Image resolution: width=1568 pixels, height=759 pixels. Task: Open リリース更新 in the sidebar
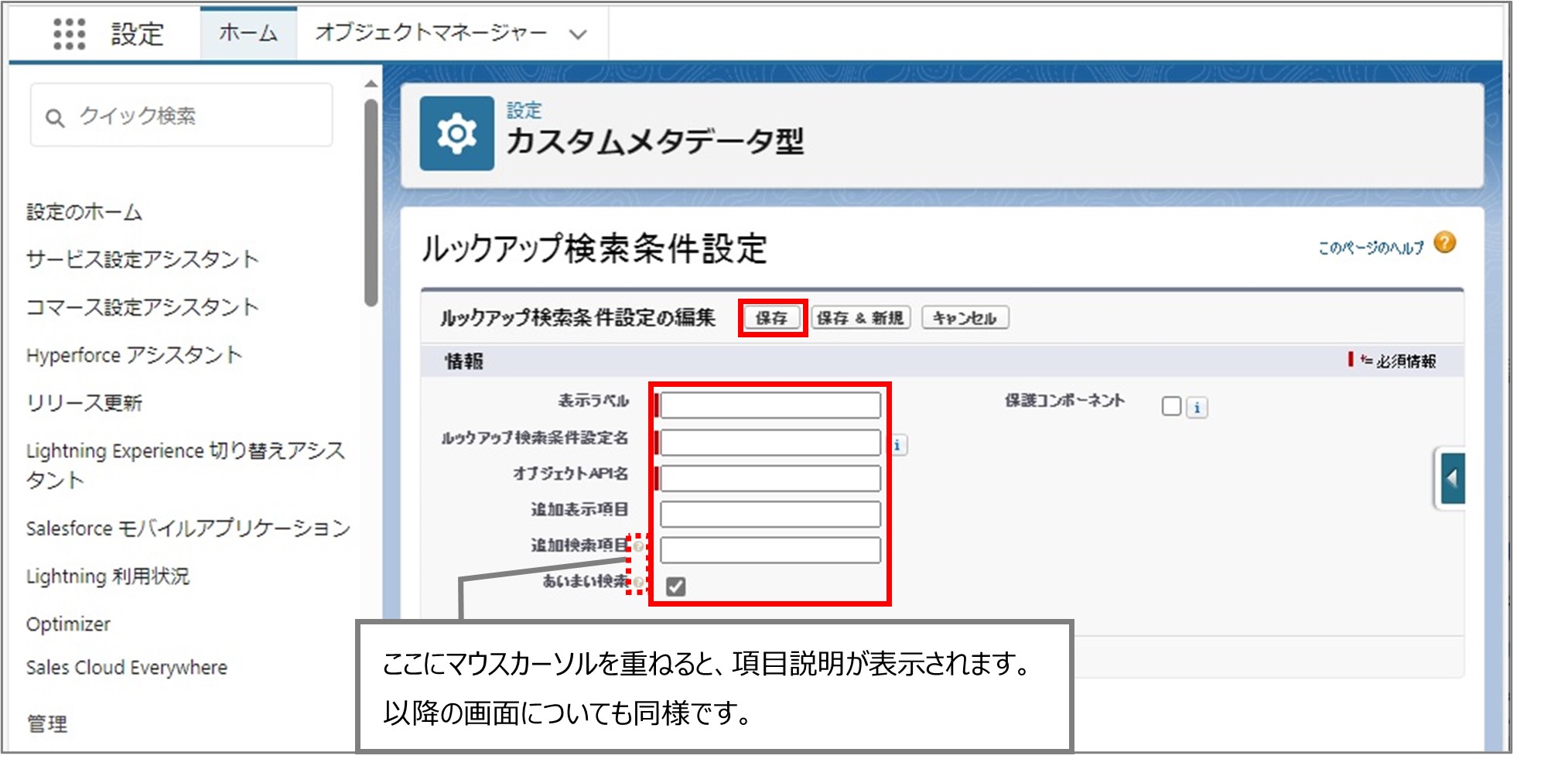pyautogui.click(x=84, y=403)
